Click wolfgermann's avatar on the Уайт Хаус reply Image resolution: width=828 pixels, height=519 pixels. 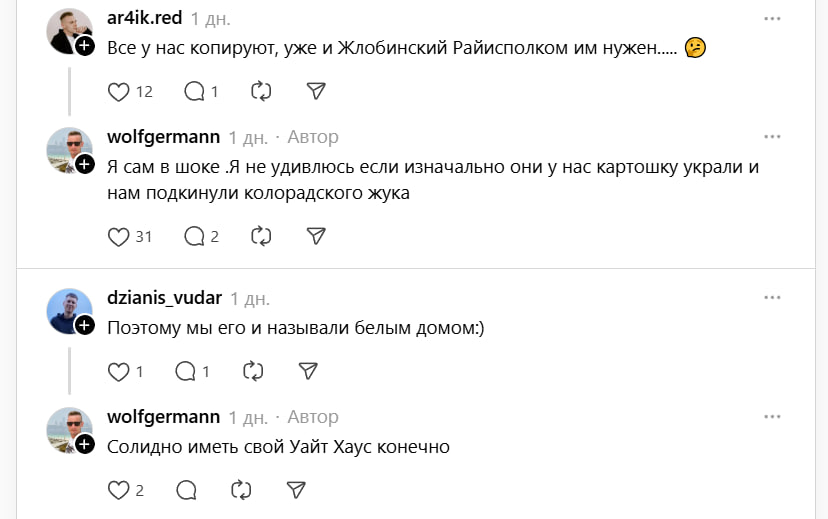click(x=69, y=430)
